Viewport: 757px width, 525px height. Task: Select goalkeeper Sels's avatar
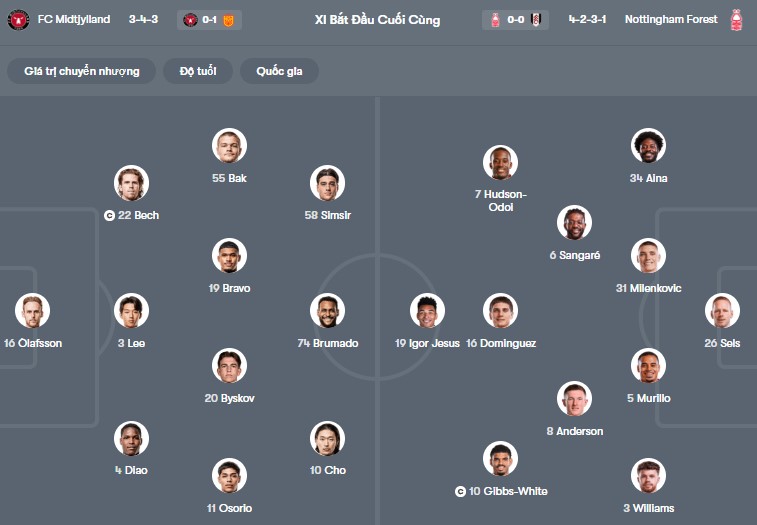[x=722, y=311]
